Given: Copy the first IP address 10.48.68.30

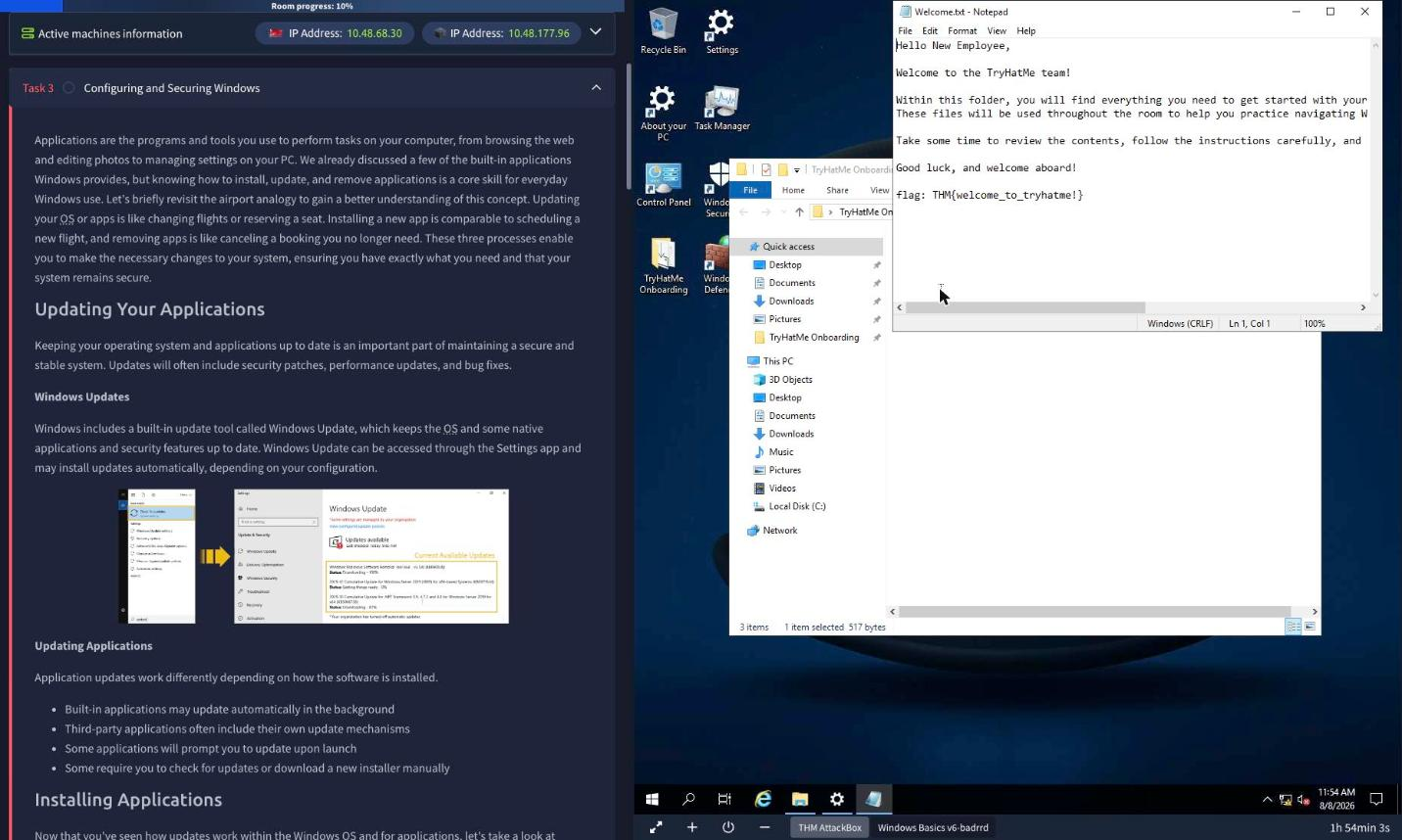Looking at the screenshot, I should point(374,32).
